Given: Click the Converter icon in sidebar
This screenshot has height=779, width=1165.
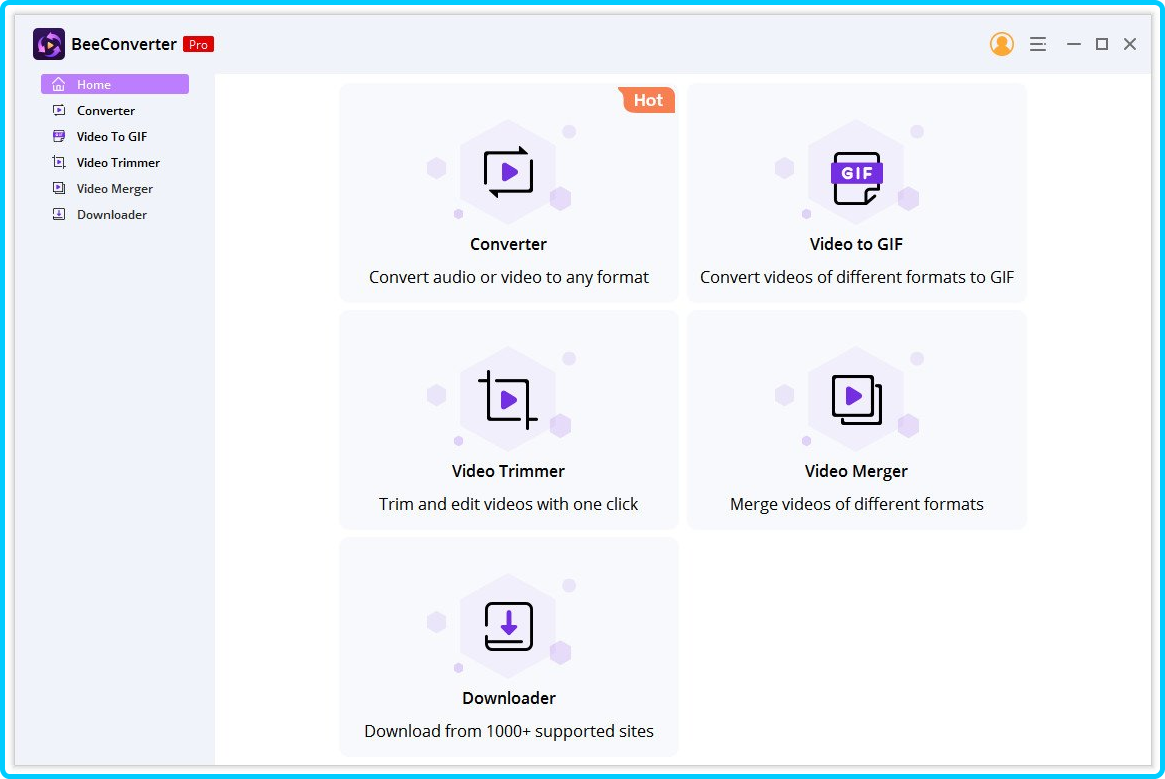Looking at the screenshot, I should click(x=59, y=110).
